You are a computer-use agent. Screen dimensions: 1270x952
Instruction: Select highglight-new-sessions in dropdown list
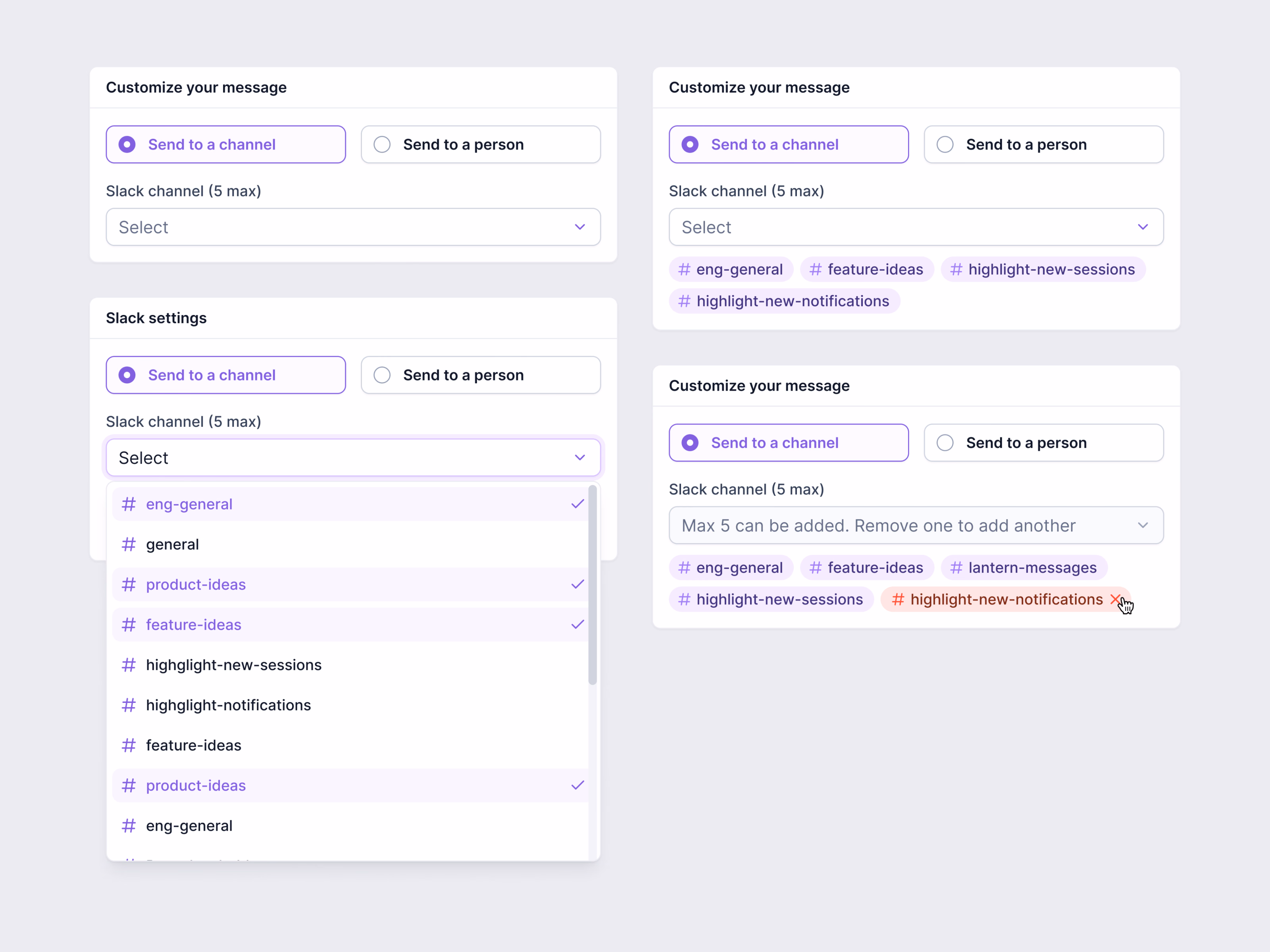[x=350, y=665]
